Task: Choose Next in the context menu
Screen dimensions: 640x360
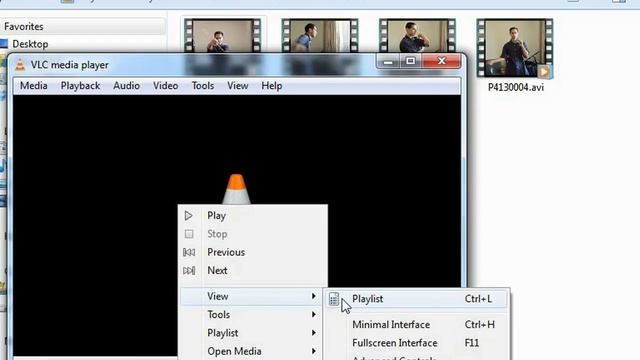Action: pyautogui.click(x=253, y=271)
